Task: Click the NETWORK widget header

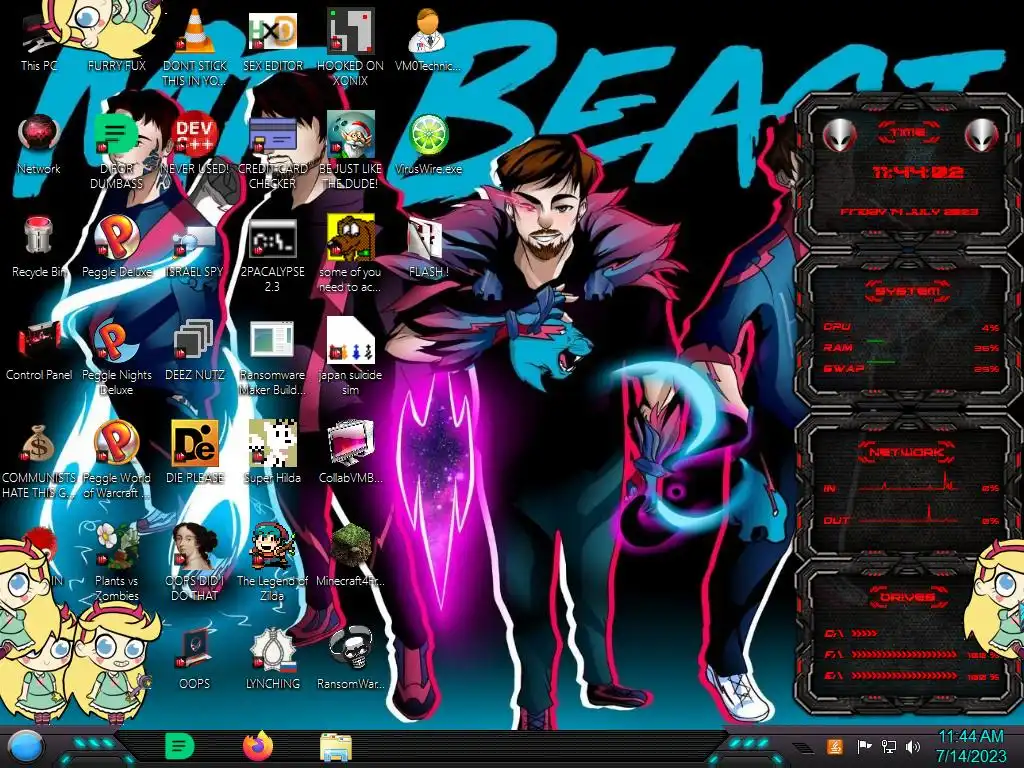Action: [906, 452]
